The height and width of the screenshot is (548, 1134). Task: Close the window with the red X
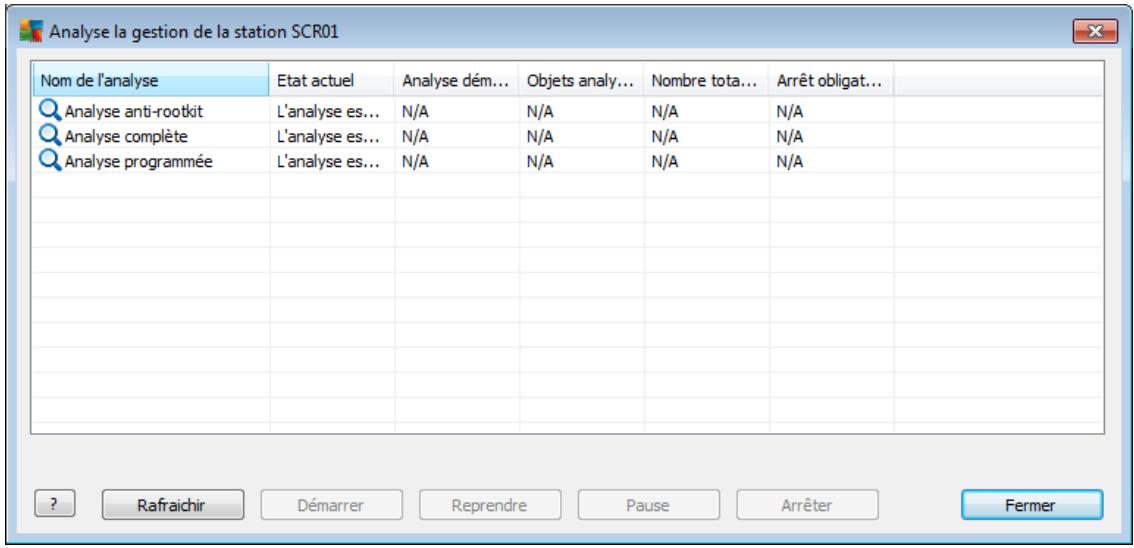coord(1096,31)
